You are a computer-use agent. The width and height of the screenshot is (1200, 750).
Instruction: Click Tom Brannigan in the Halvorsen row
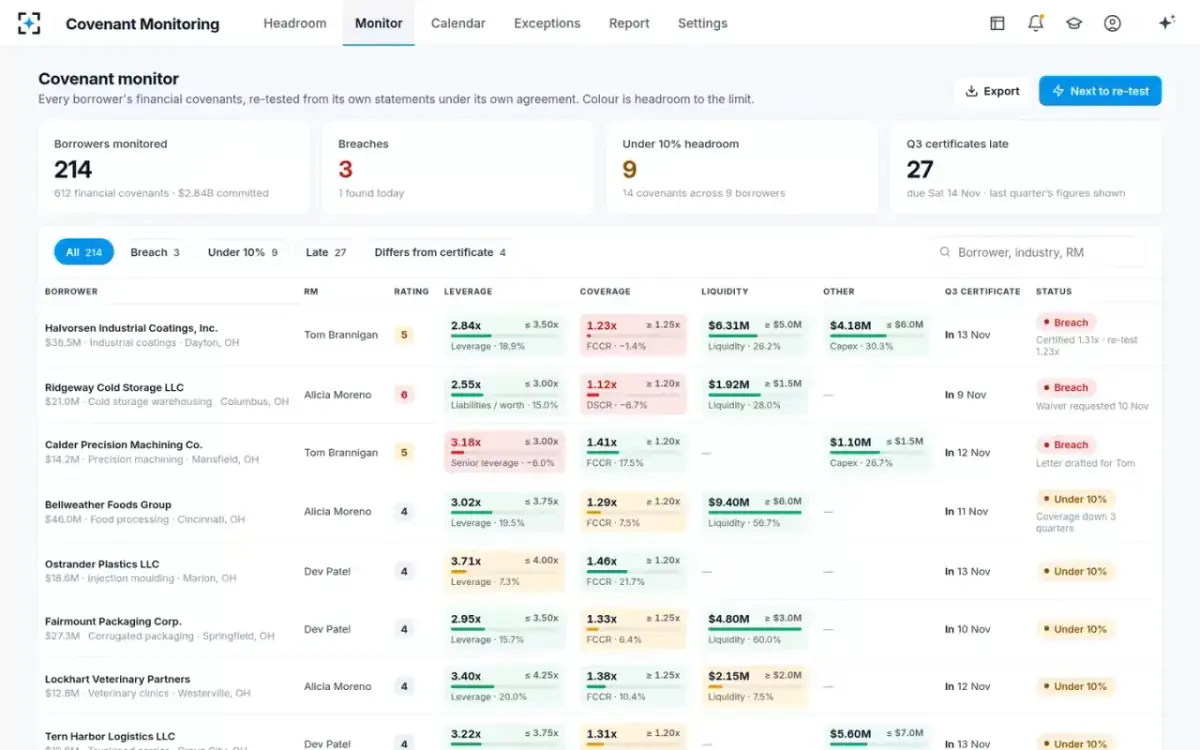pyautogui.click(x=341, y=335)
